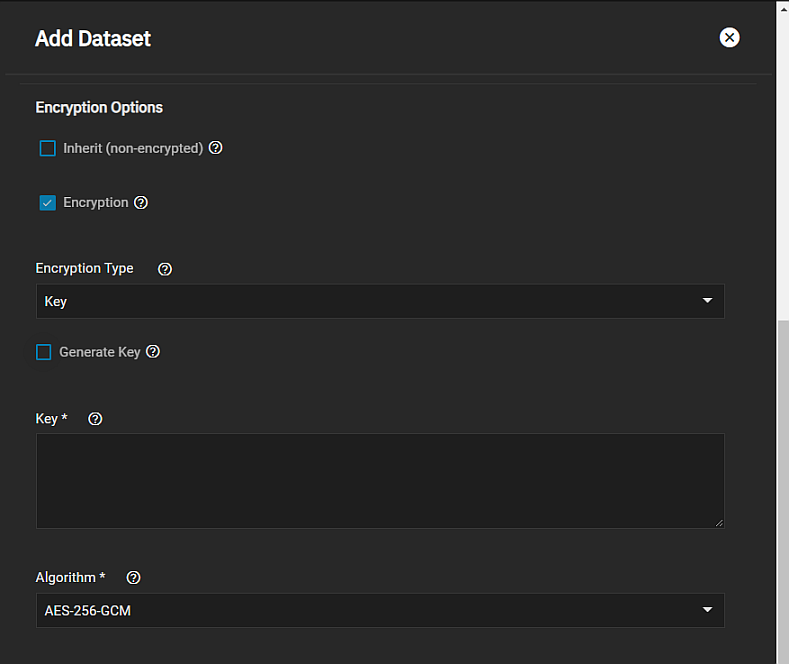Screen dimensions: 789x664
Task: Click the 'Generate Key' label text
Action: [x=100, y=352]
